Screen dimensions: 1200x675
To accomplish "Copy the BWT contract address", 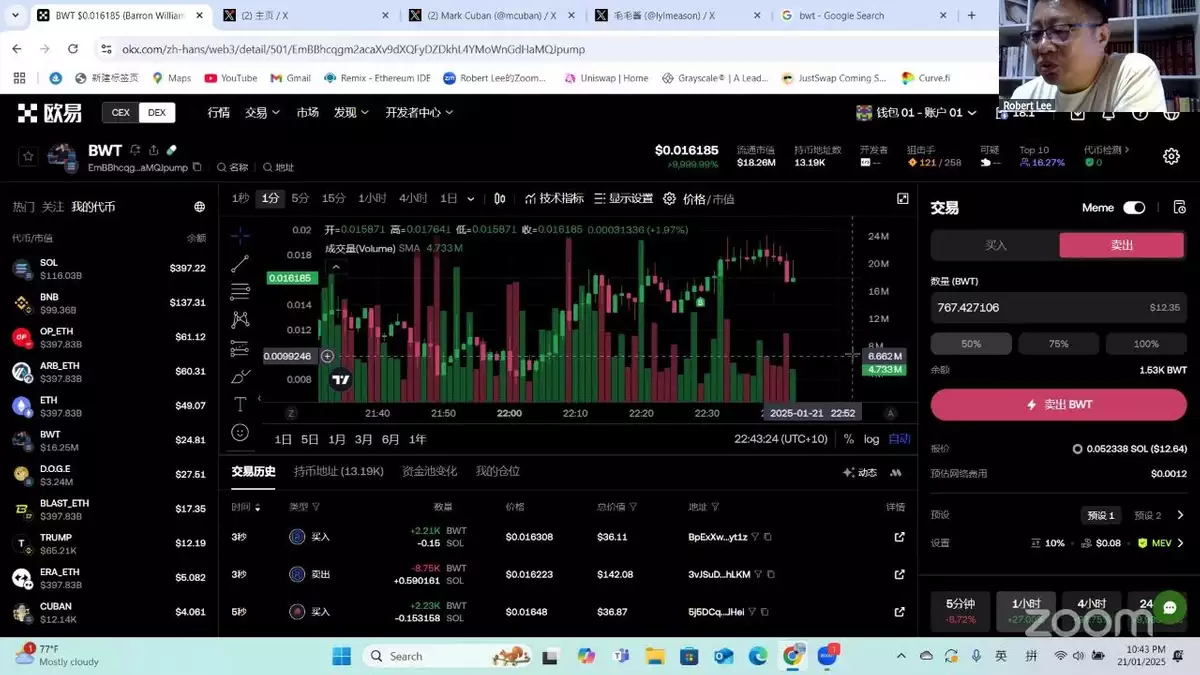I will [x=197, y=167].
